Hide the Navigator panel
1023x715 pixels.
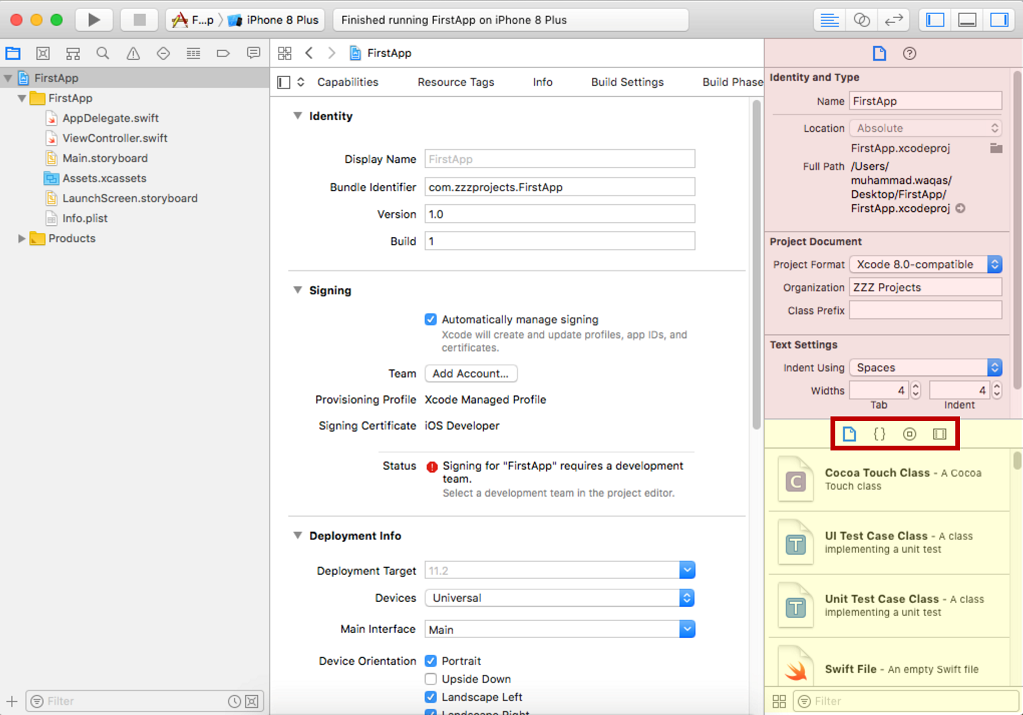(935, 20)
